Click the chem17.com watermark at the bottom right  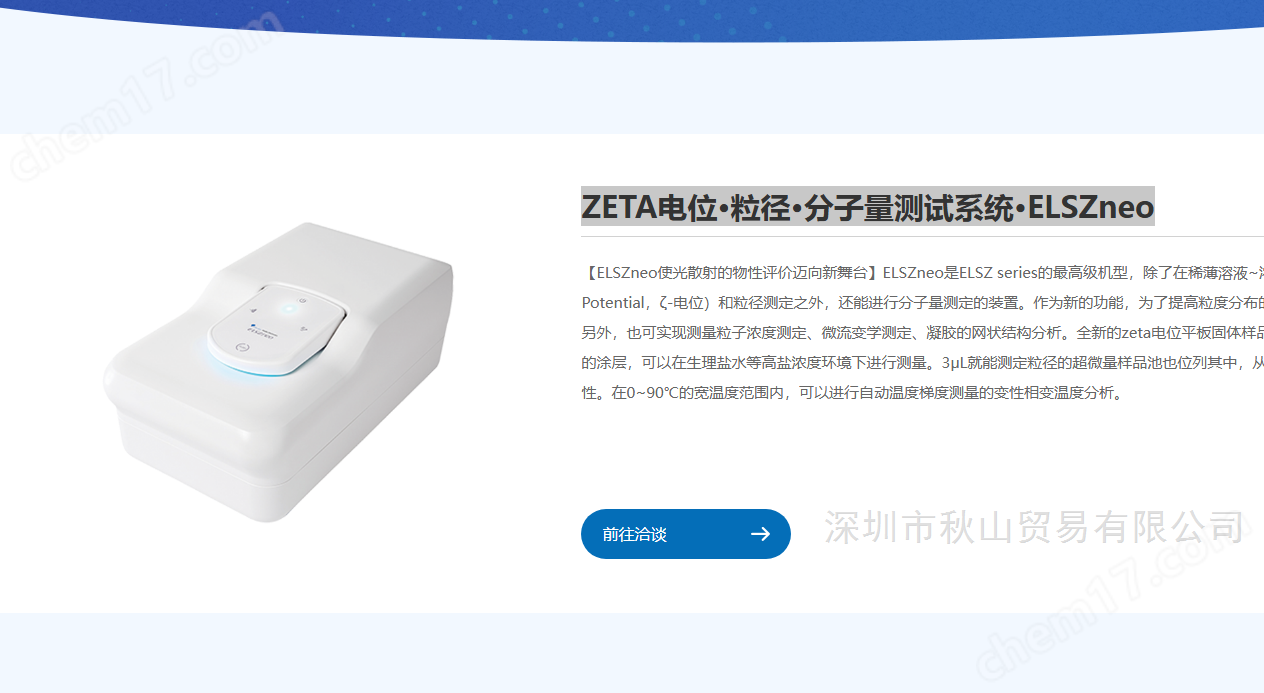[1118, 606]
